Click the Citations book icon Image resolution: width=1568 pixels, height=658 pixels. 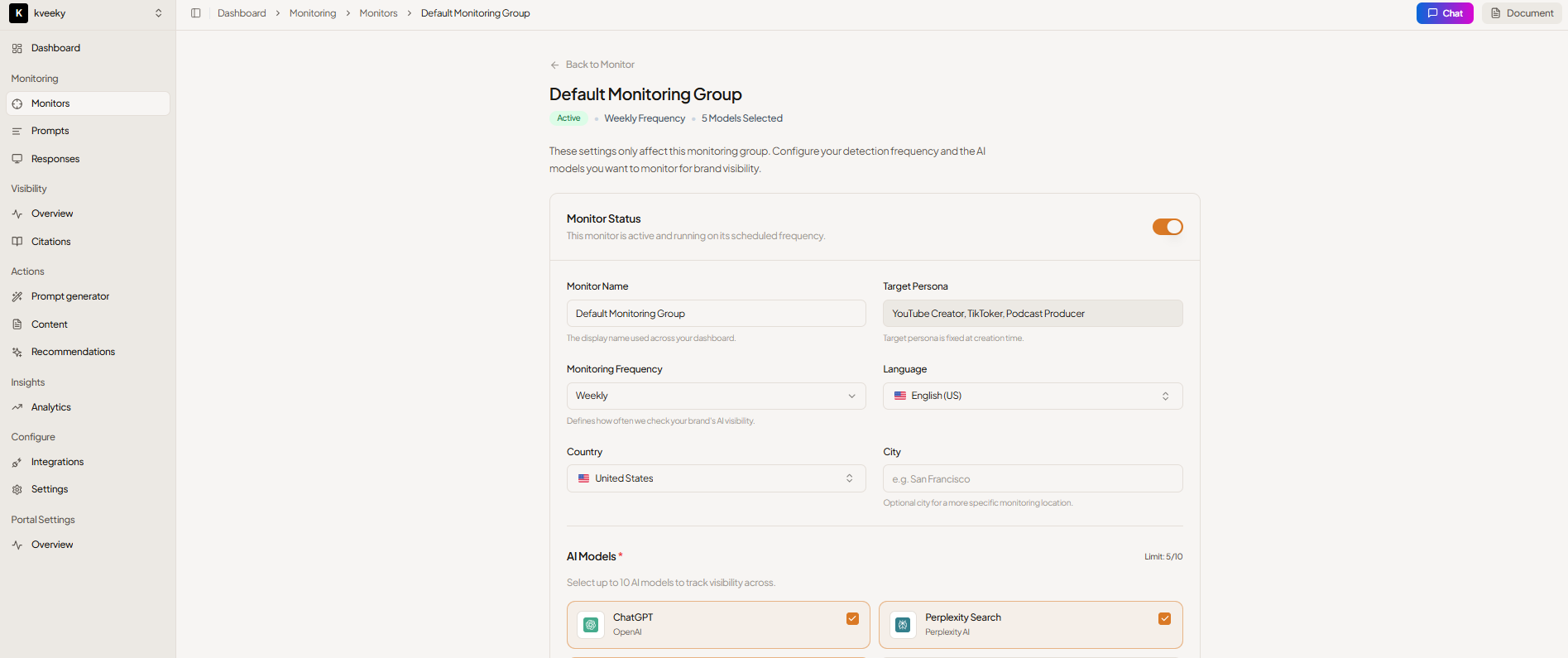coord(17,242)
